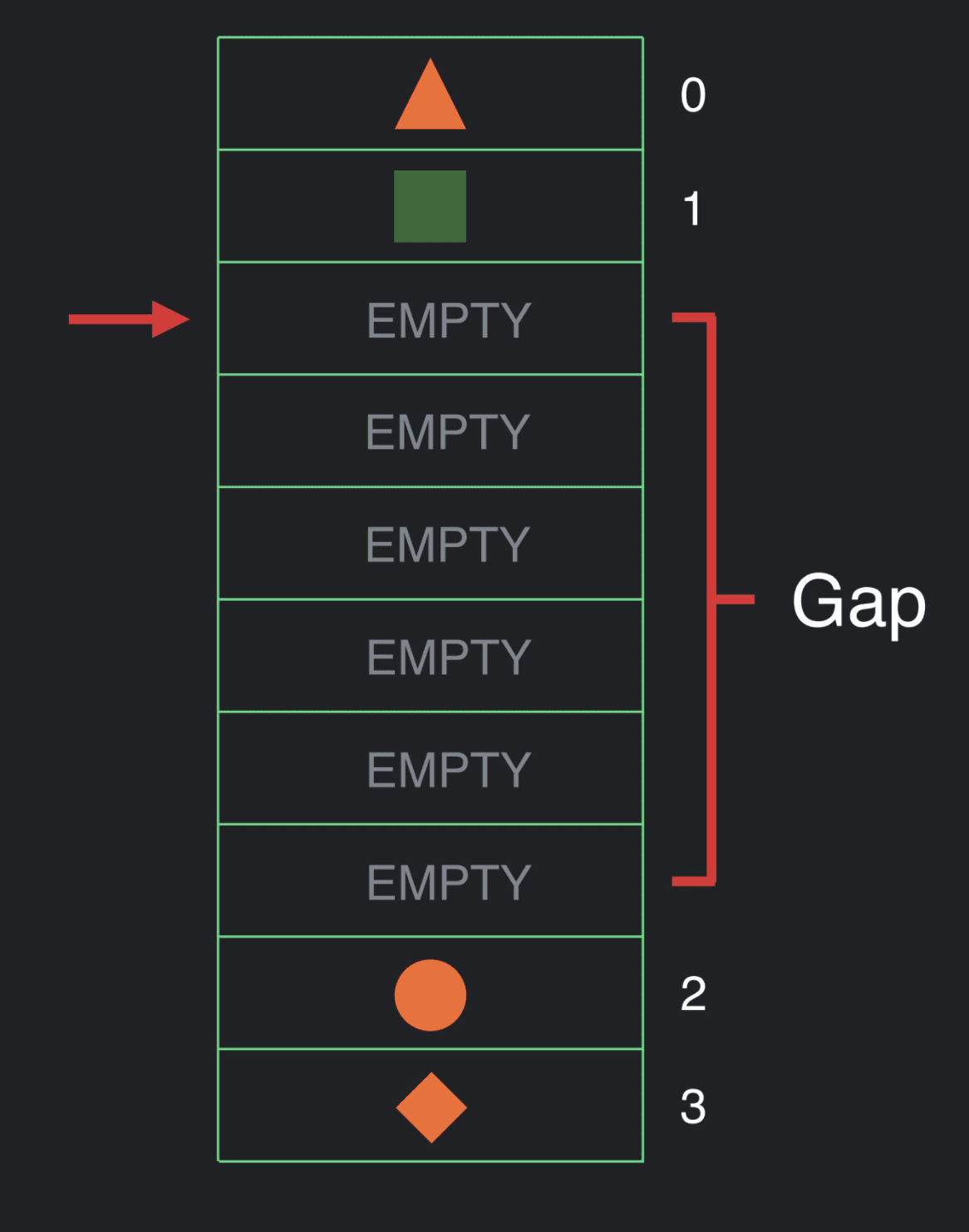Select the green square shape
Image resolution: width=969 pixels, height=1232 pixels.
tap(430, 206)
